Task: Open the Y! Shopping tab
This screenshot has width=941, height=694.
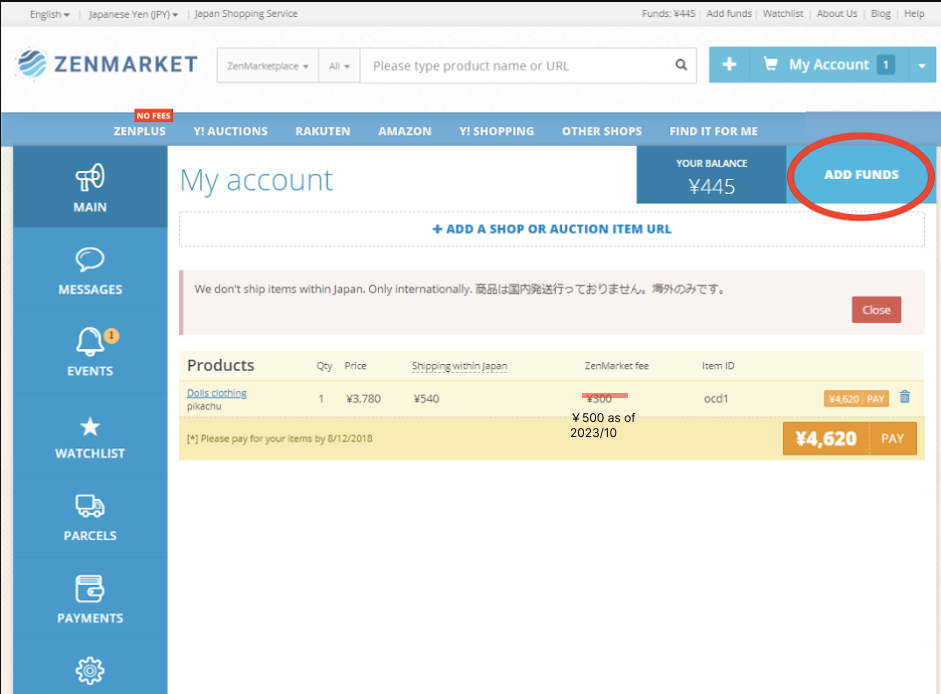Action: pyautogui.click(x=496, y=131)
